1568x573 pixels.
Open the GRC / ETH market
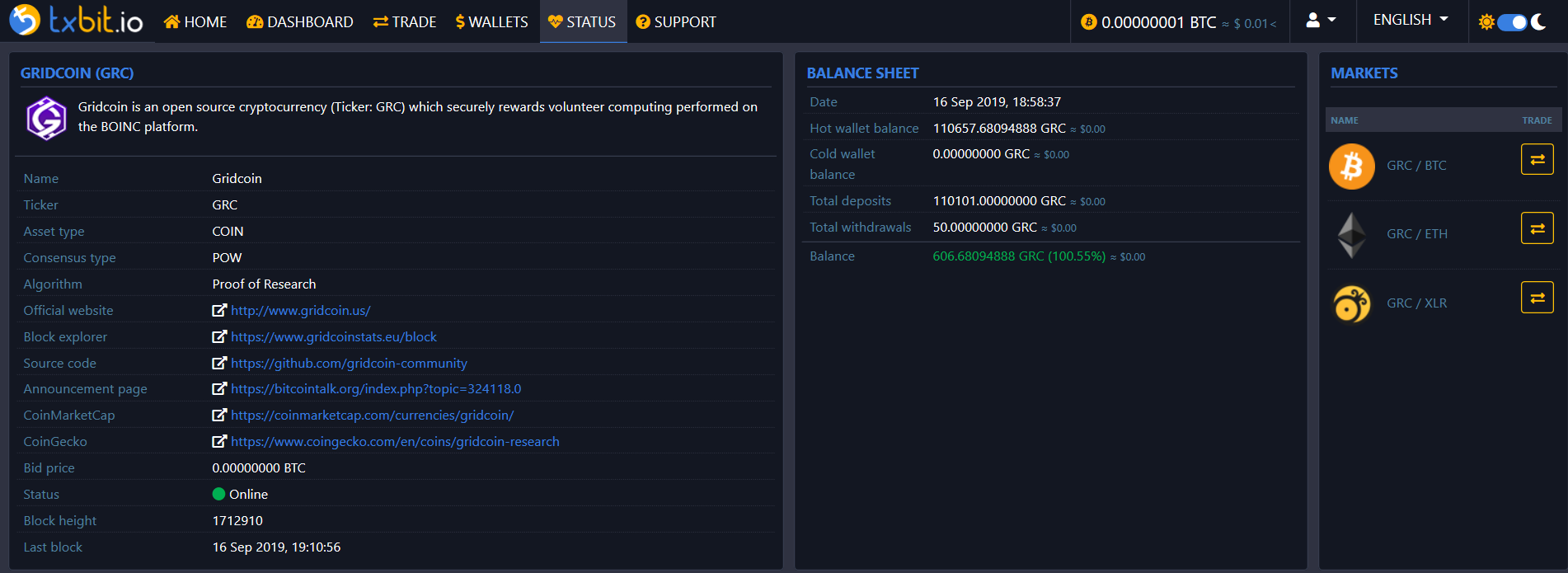(1417, 234)
